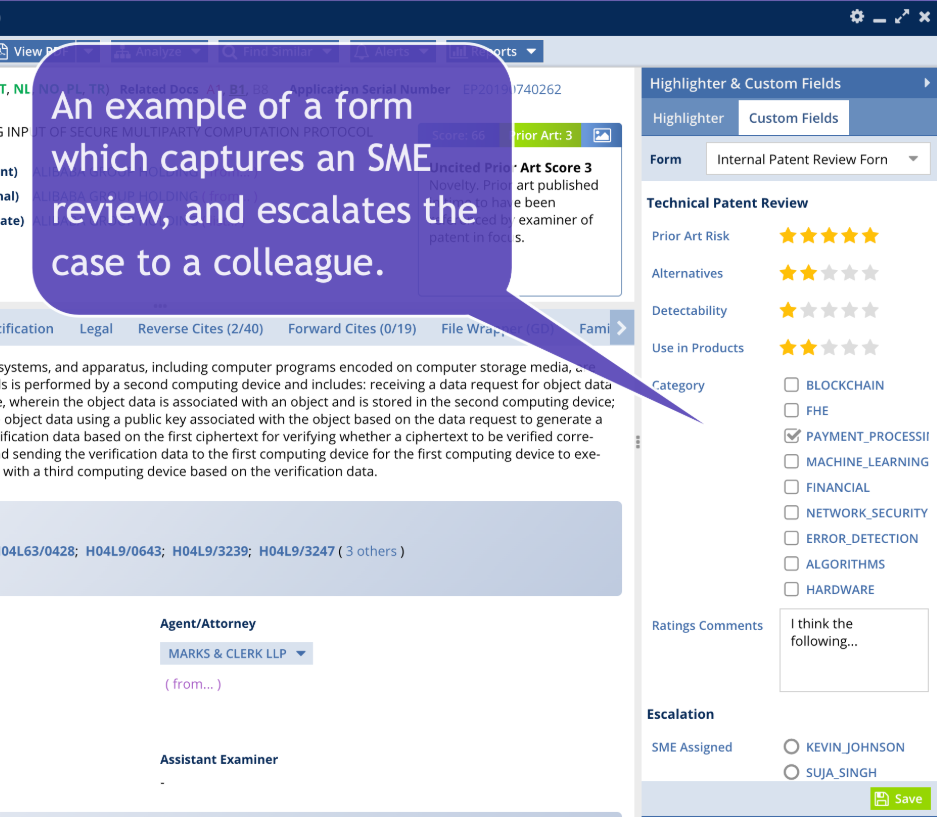Screen dimensions: 937x817
Task: Set Use in Products to three stars
Action: click(829, 348)
